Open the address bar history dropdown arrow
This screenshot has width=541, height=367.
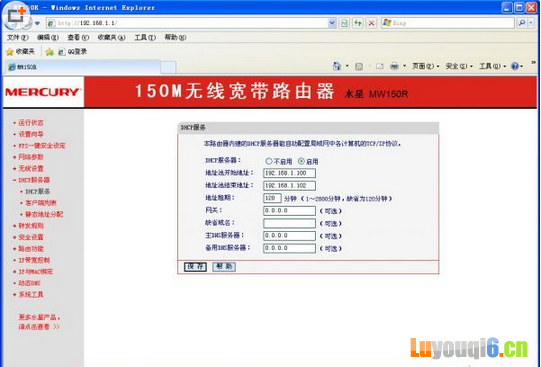coord(332,23)
